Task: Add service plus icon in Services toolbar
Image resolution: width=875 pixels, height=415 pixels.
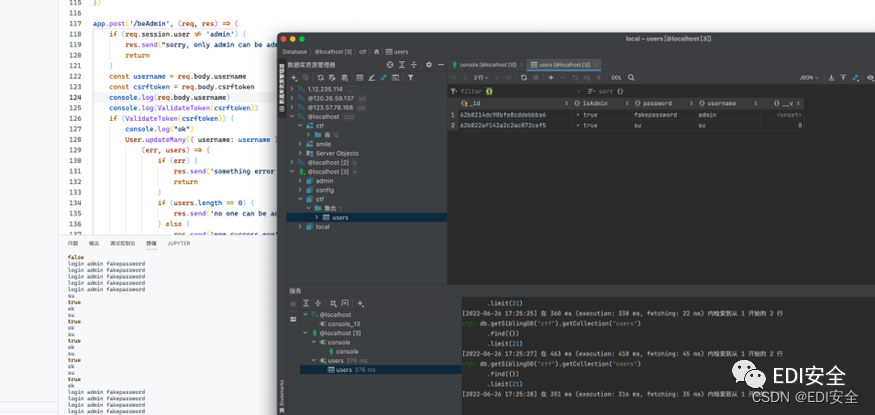Action: (x=360, y=303)
